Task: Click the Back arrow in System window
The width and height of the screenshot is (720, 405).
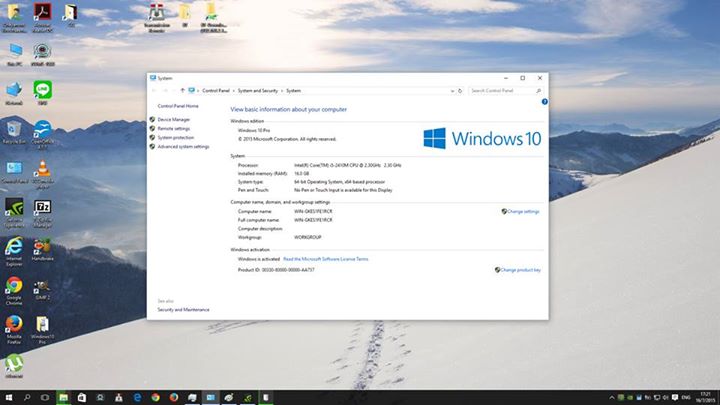Action: tap(154, 90)
